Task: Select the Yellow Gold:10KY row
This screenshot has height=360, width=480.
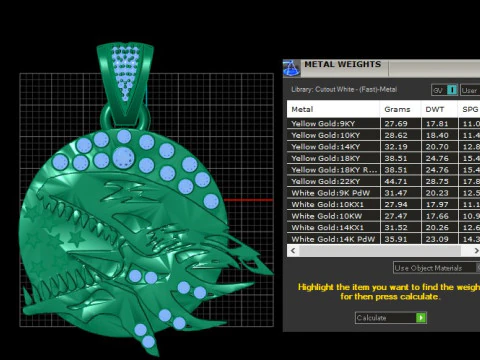Action: pos(383,135)
